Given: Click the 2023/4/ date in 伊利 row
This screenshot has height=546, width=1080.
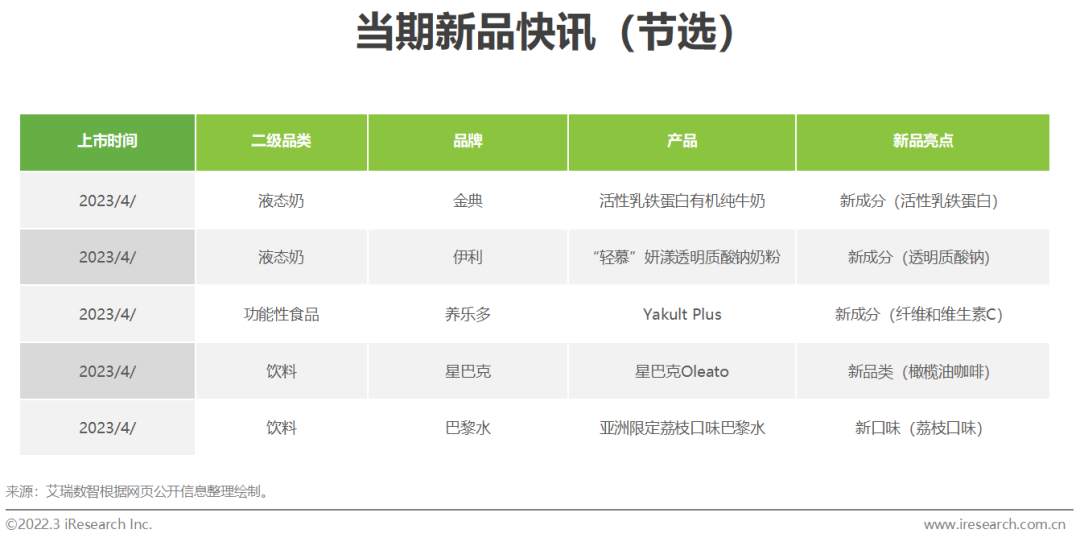Looking at the screenshot, I should coord(107,257).
